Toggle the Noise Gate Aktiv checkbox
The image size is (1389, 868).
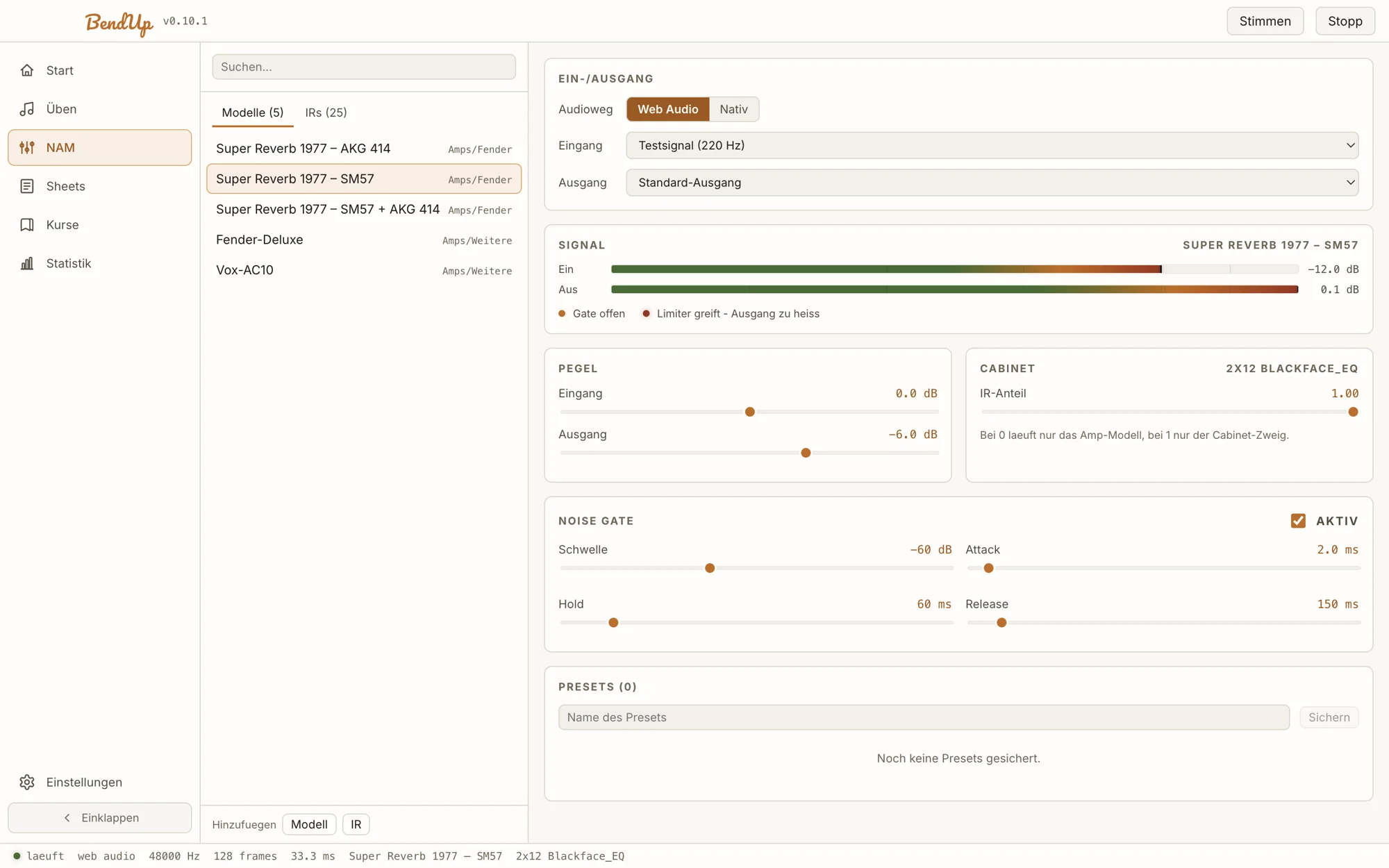[1298, 521]
